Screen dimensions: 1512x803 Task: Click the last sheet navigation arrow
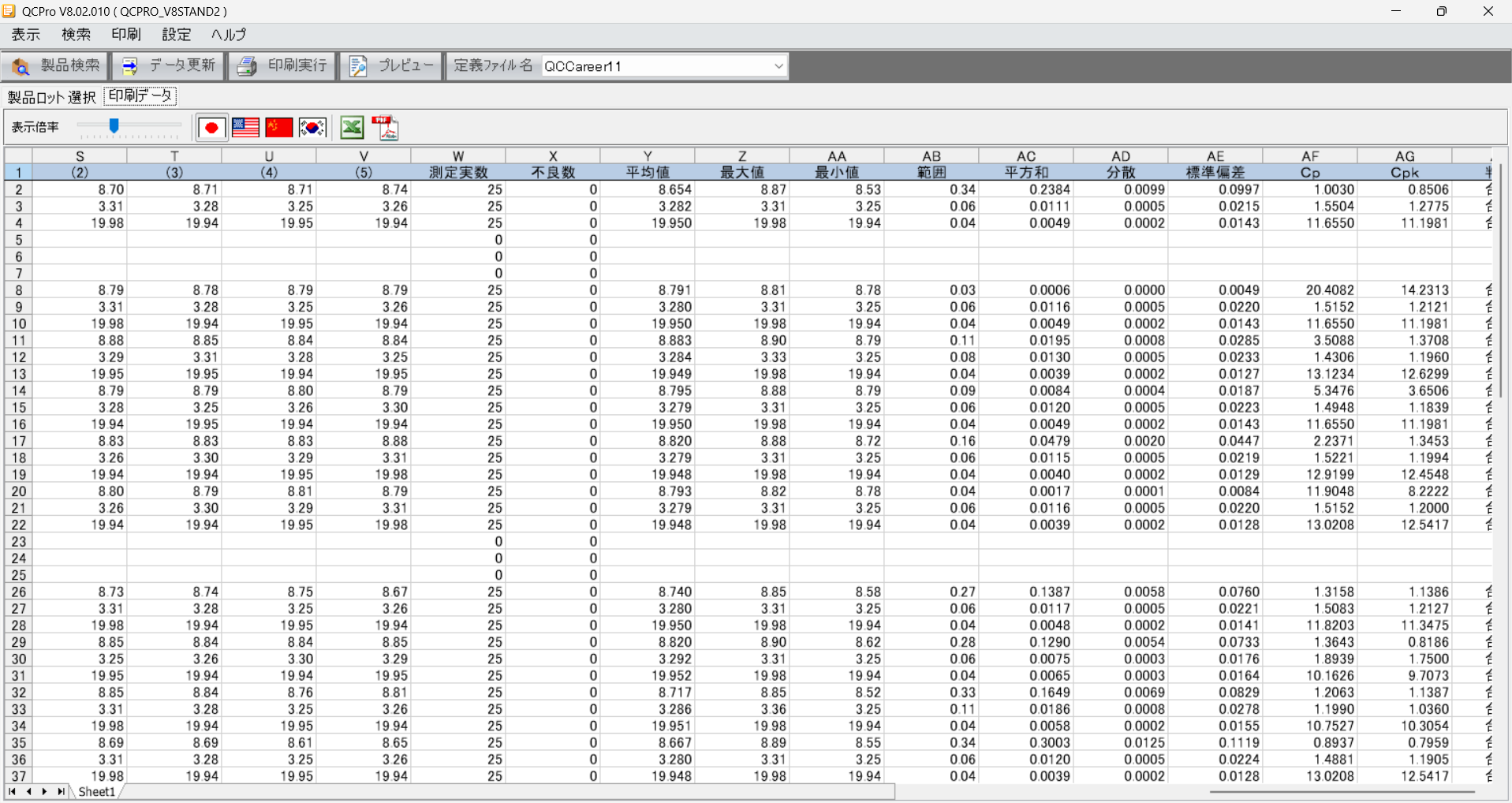click(61, 792)
